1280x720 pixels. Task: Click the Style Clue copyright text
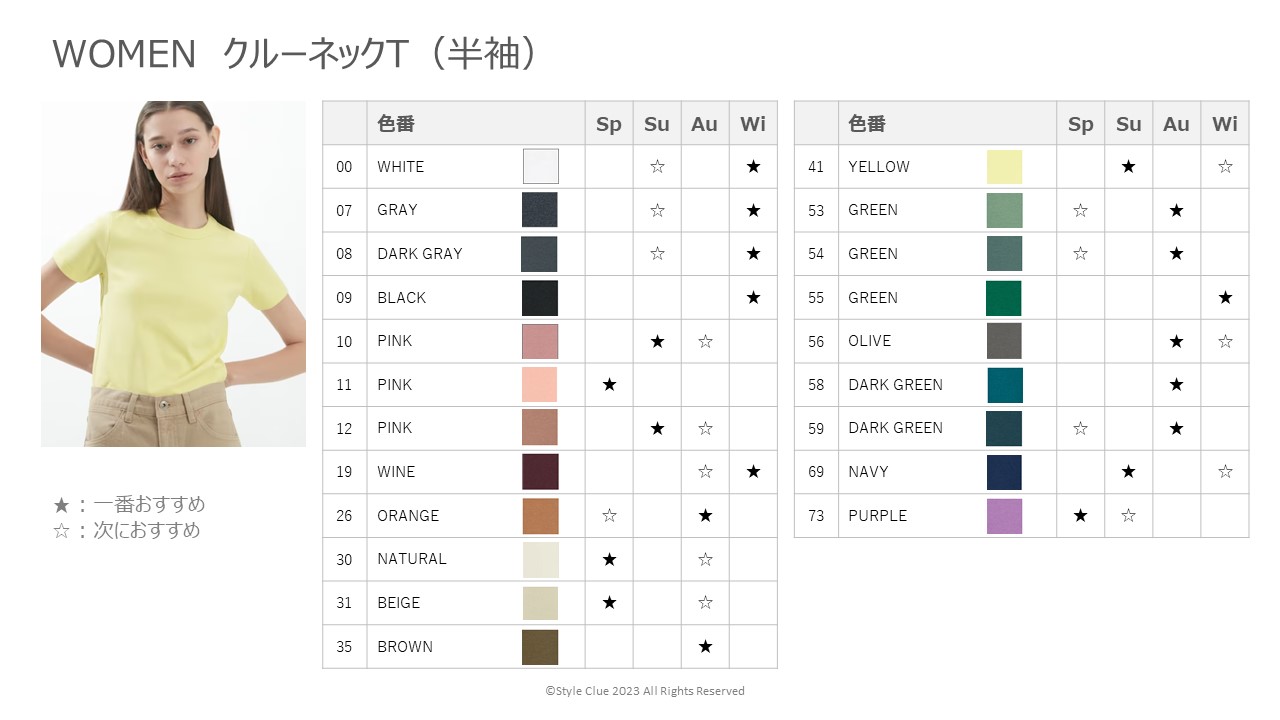(x=645, y=691)
